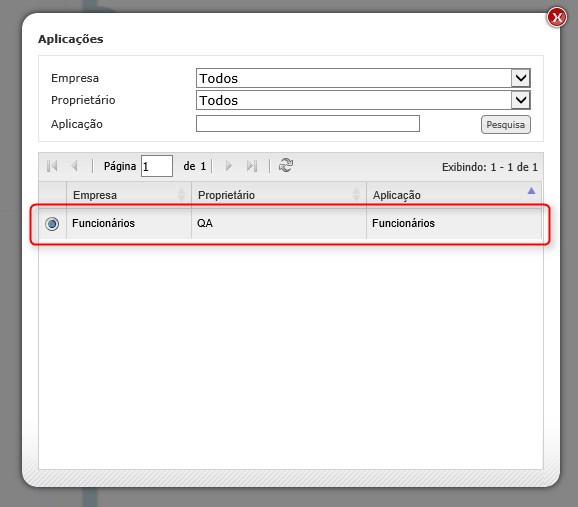Click the blue sort arrow in Aplicação header
This screenshot has height=507, width=578.
[531, 191]
